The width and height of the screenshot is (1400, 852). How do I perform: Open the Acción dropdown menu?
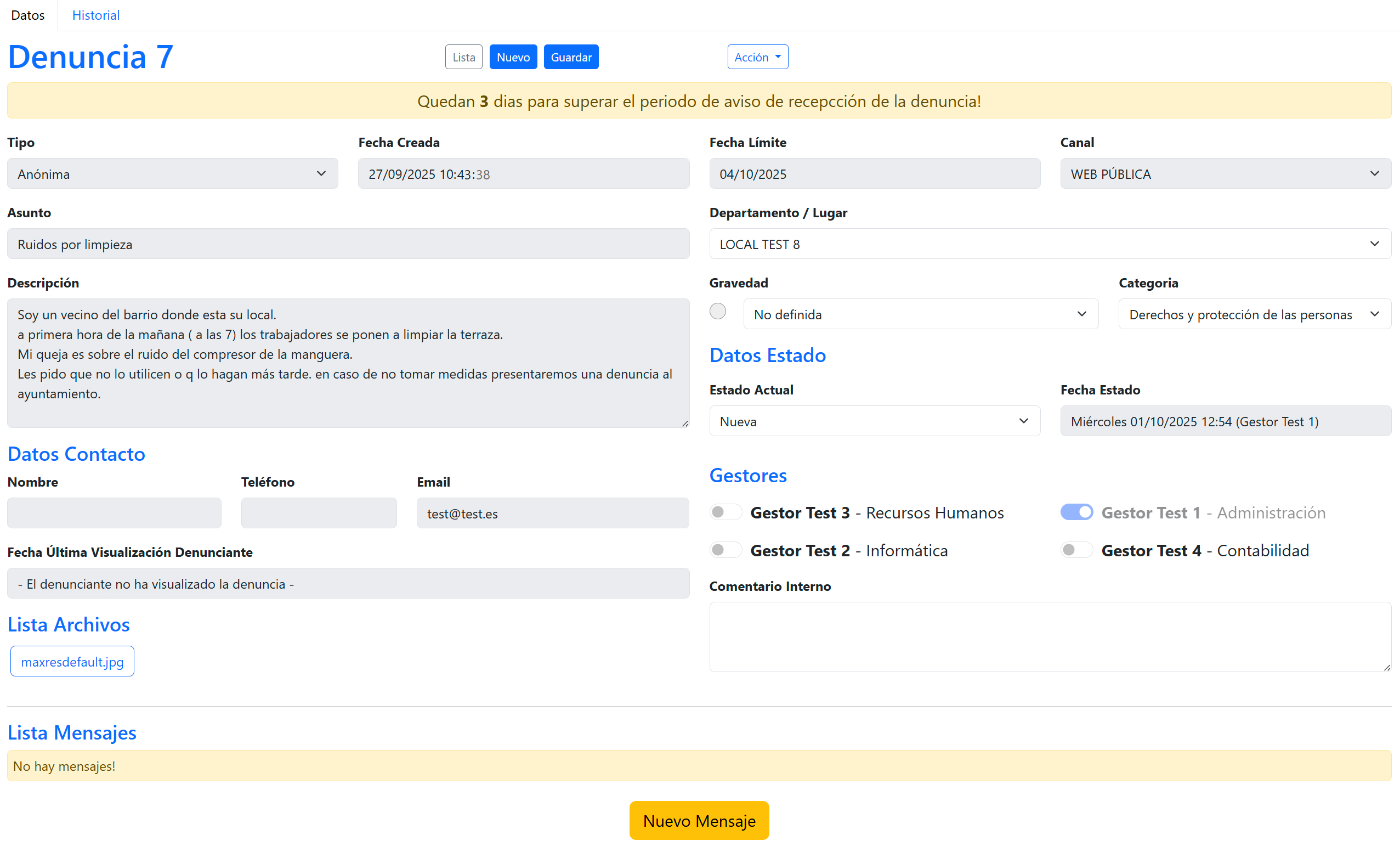tap(757, 57)
